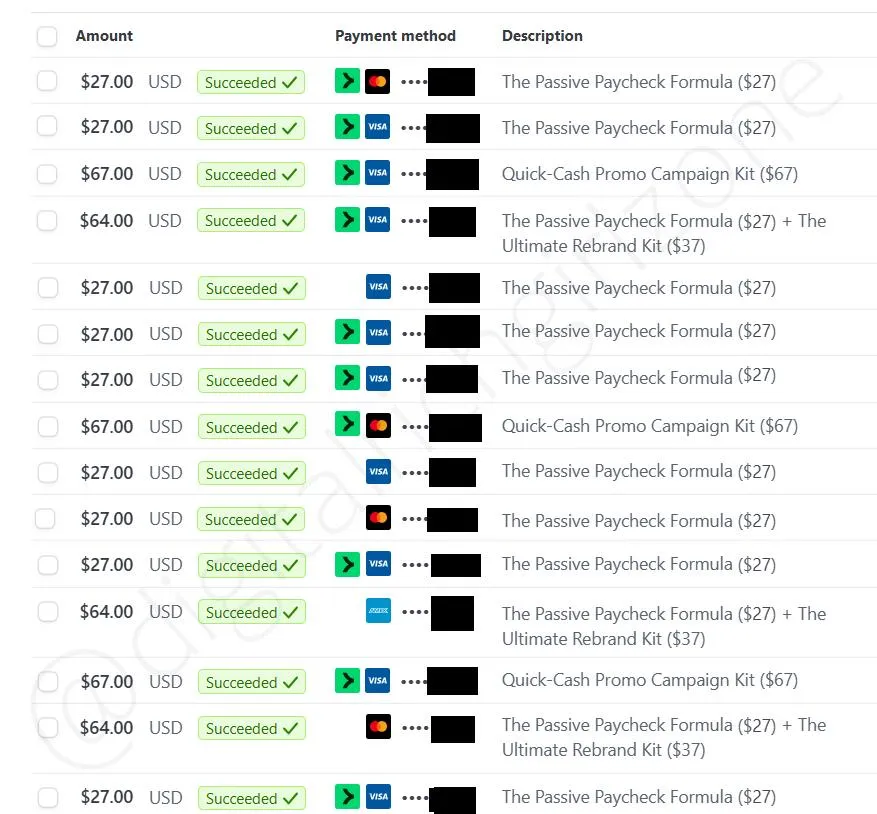Click Mastercard icon on the $67.00 Quick-Cash payment
Image resolution: width=877 pixels, height=814 pixels.
378,425
